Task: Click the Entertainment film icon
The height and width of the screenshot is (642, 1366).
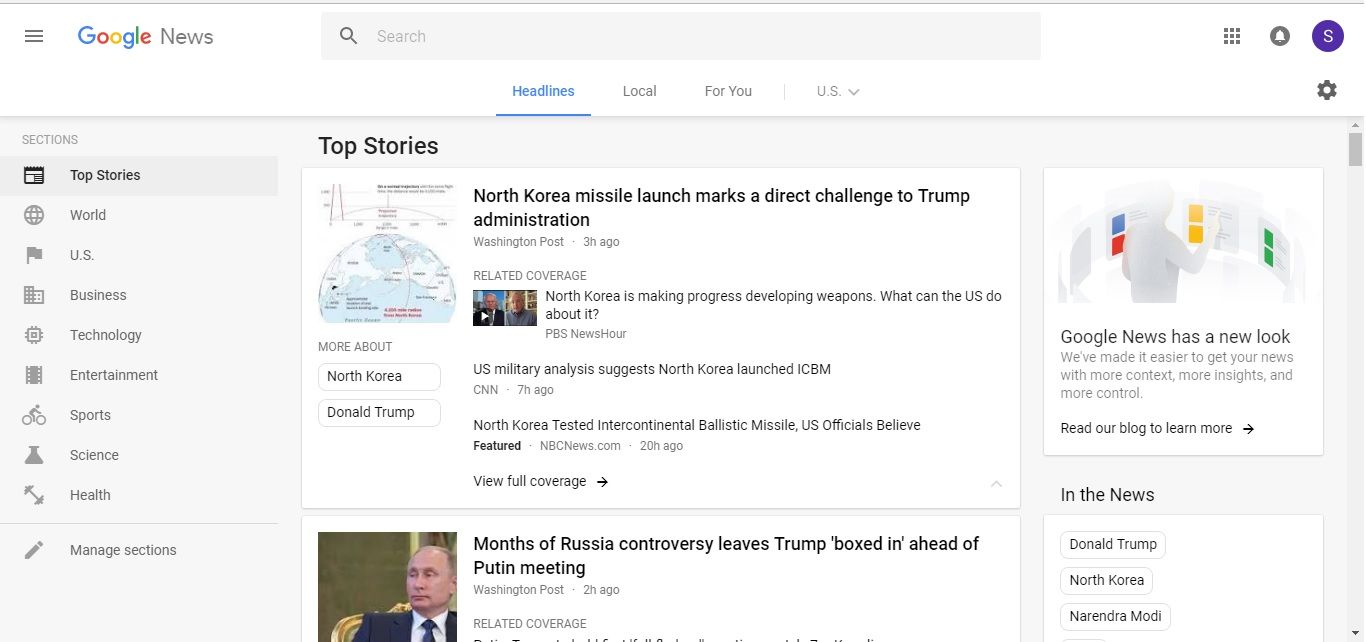Action: pos(34,375)
